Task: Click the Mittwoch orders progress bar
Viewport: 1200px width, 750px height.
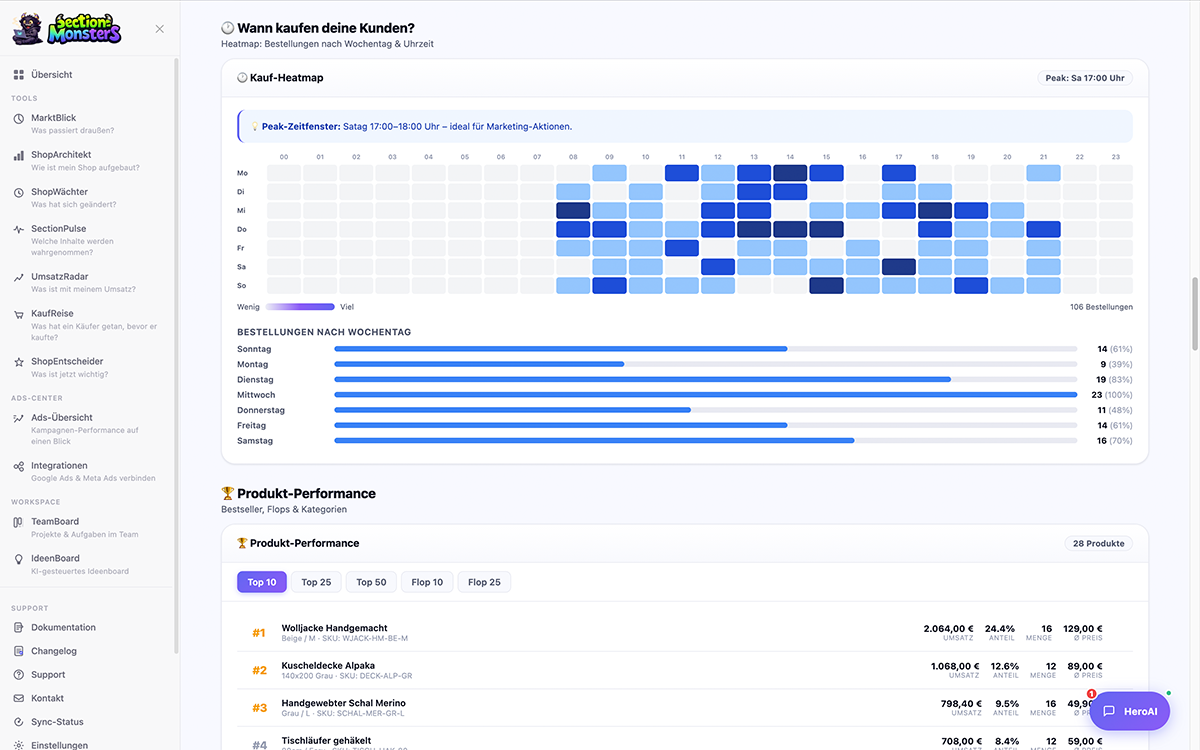Action: click(706, 395)
